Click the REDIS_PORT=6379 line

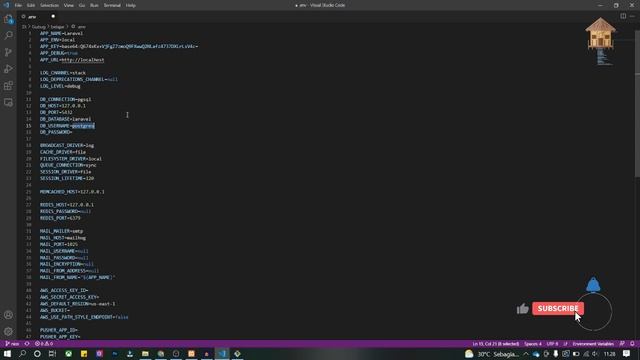(x=60, y=218)
